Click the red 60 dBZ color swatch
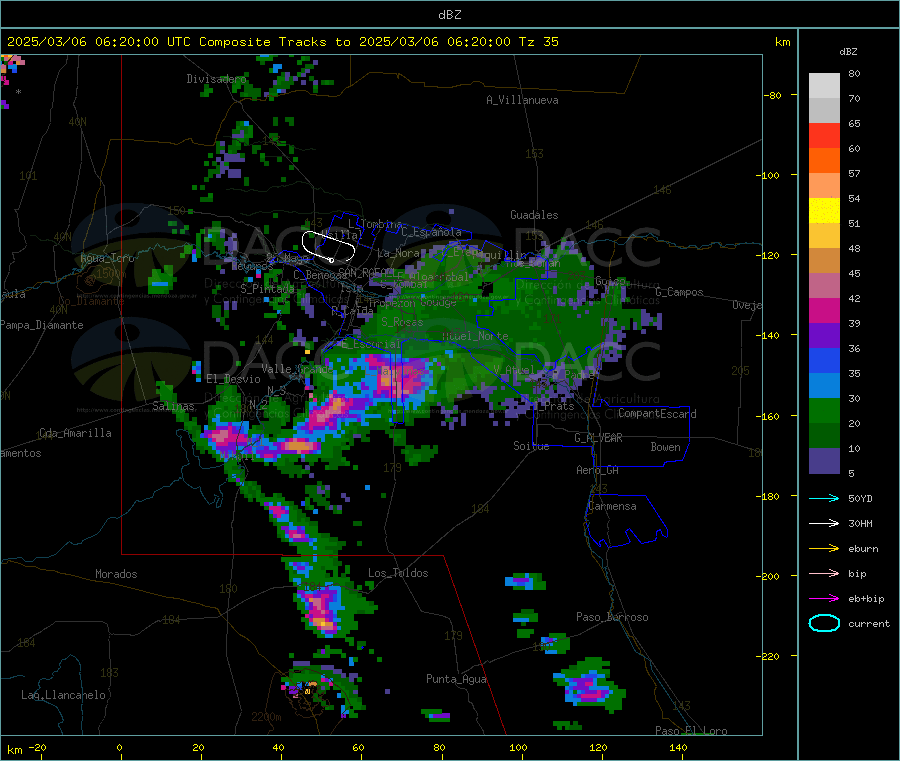900x761 pixels. pyautogui.click(x=824, y=135)
